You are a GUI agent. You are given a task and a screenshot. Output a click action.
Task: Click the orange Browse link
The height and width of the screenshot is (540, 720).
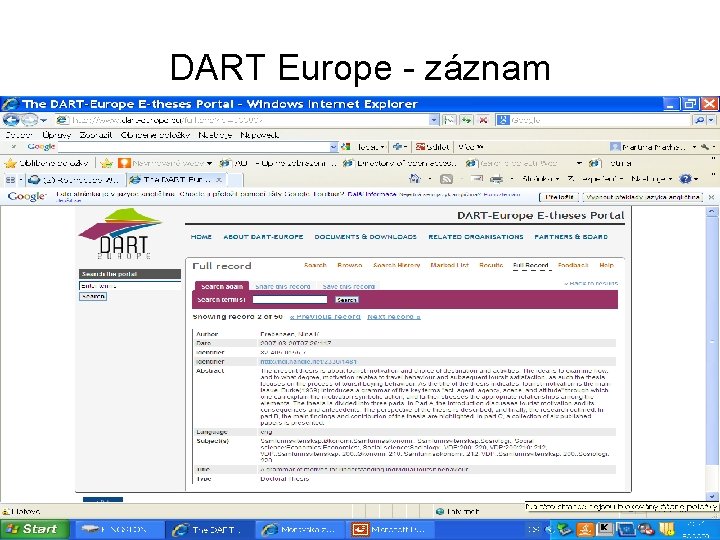coord(349,265)
